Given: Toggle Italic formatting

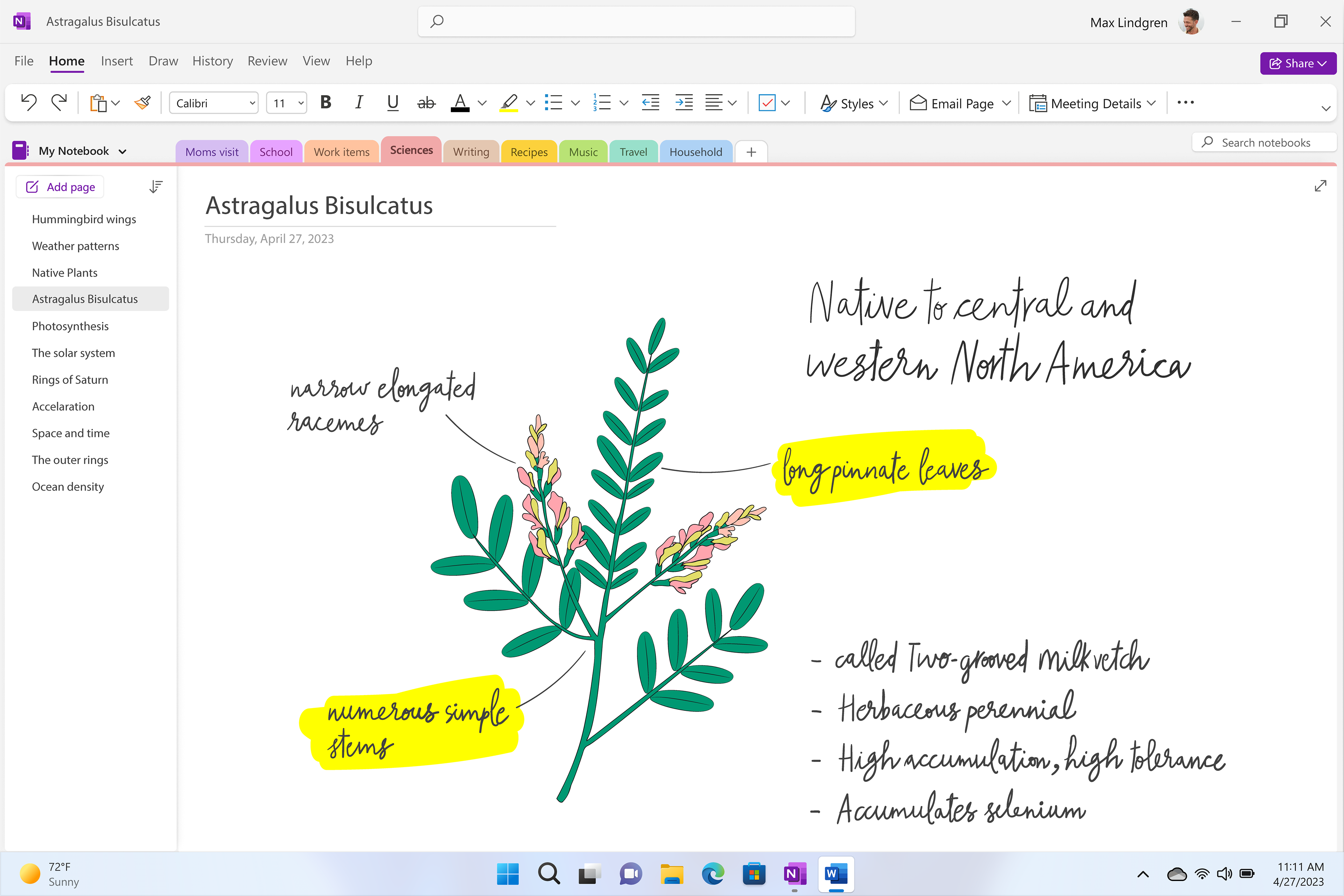Looking at the screenshot, I should click(x=359, y=103).
